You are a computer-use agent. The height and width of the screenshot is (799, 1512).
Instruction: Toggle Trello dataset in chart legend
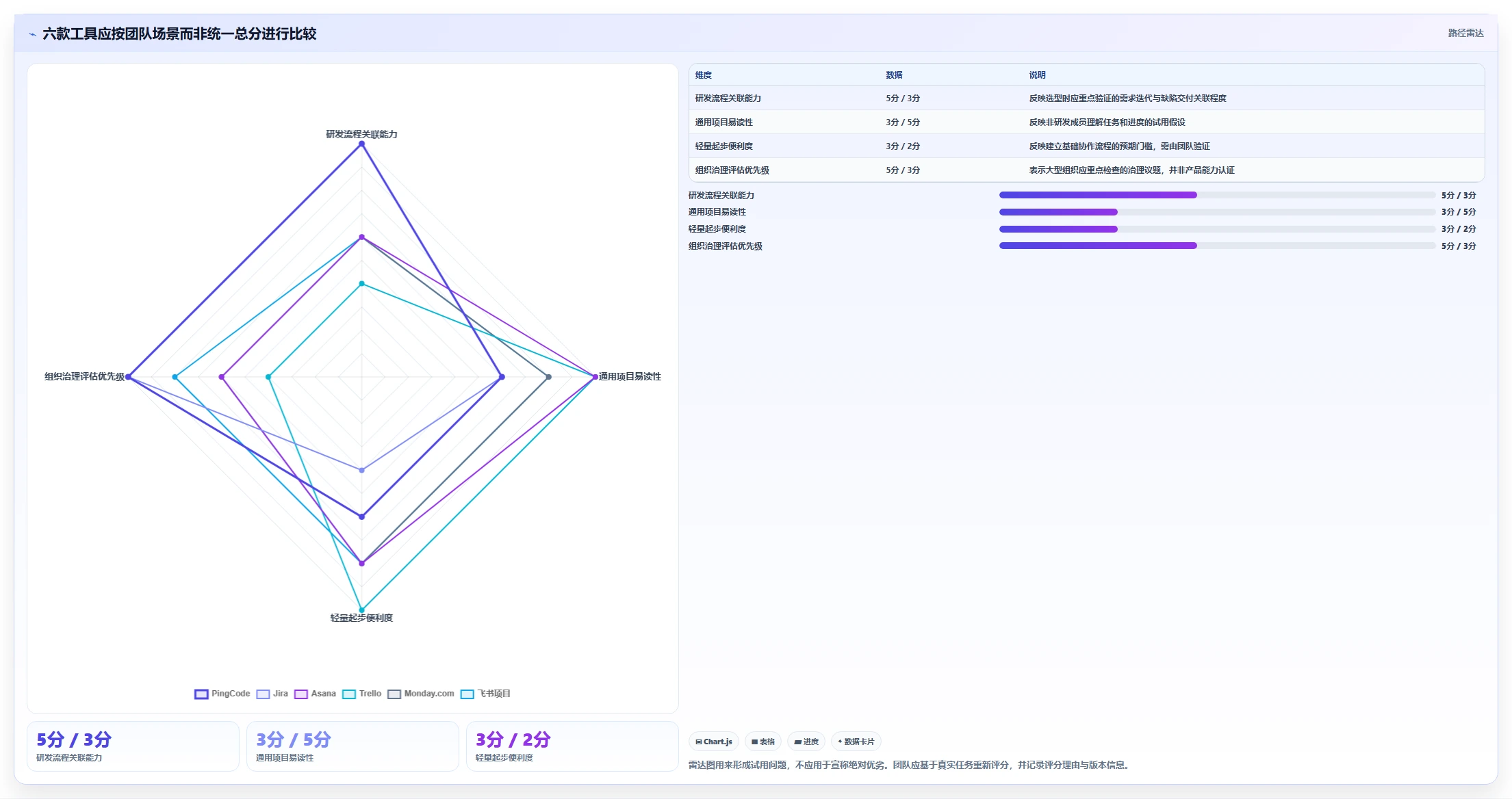pyautogui.click(x=362, y=694)
